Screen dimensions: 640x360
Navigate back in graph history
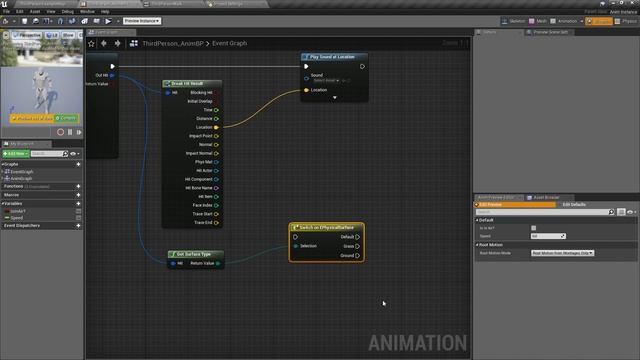tap(104, 43)
